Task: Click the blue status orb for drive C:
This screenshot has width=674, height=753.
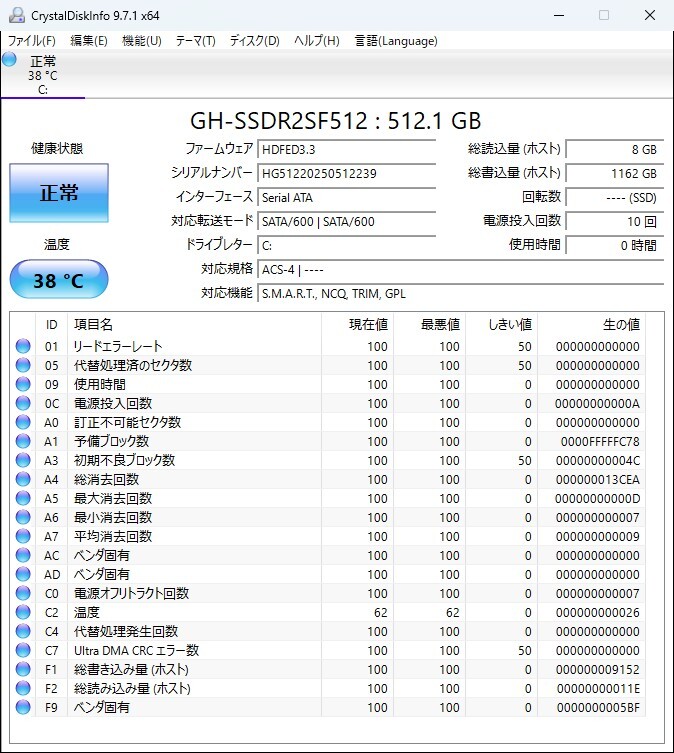Action: [10, 59]
